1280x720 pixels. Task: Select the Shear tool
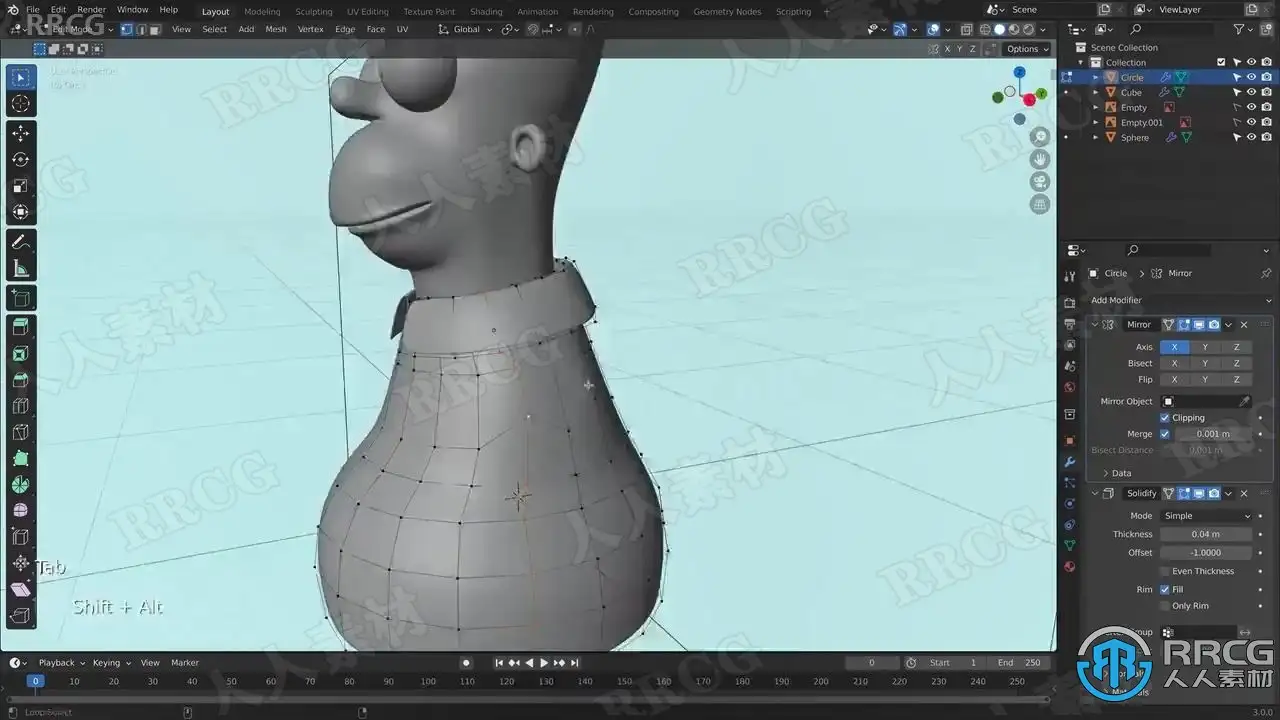tap(21, 590)
